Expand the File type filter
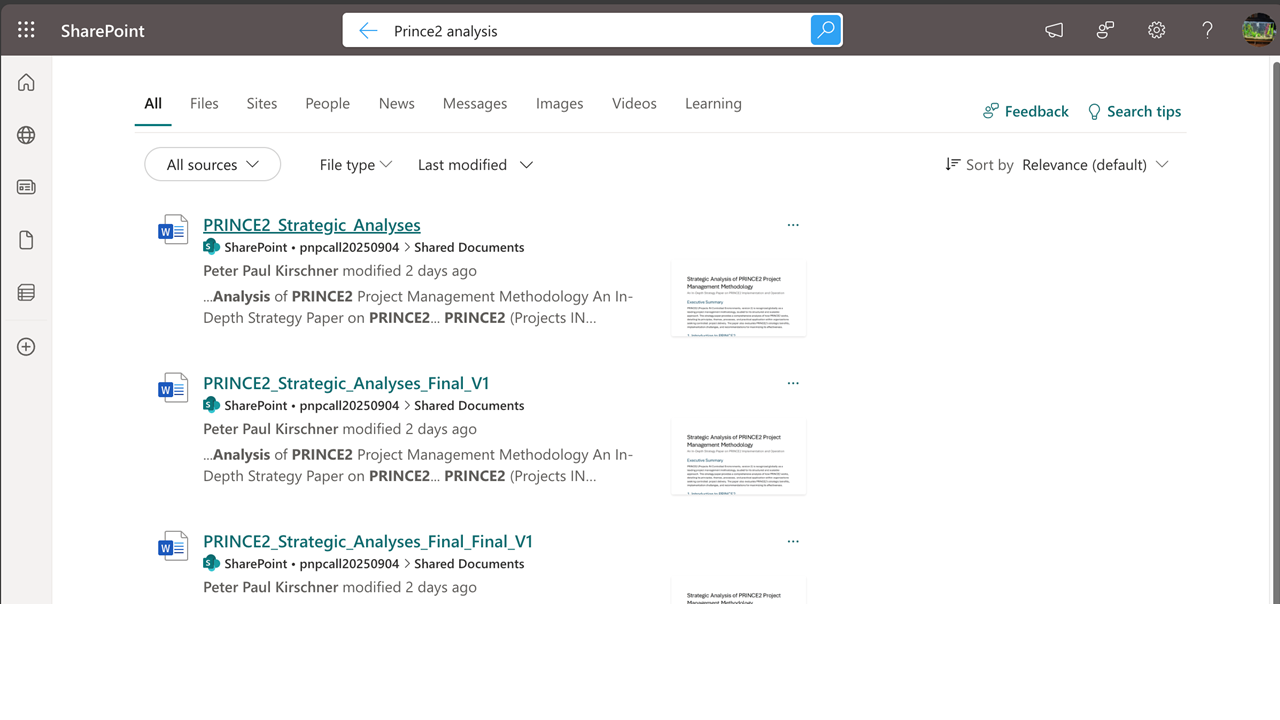 (356, 165)
